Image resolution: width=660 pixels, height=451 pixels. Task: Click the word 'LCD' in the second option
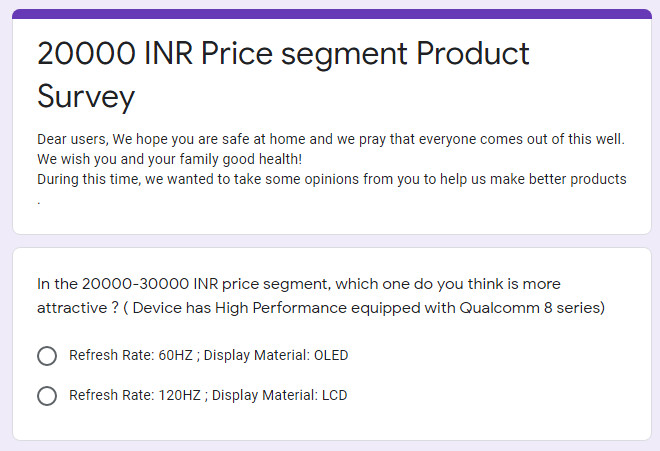(335, 395)
